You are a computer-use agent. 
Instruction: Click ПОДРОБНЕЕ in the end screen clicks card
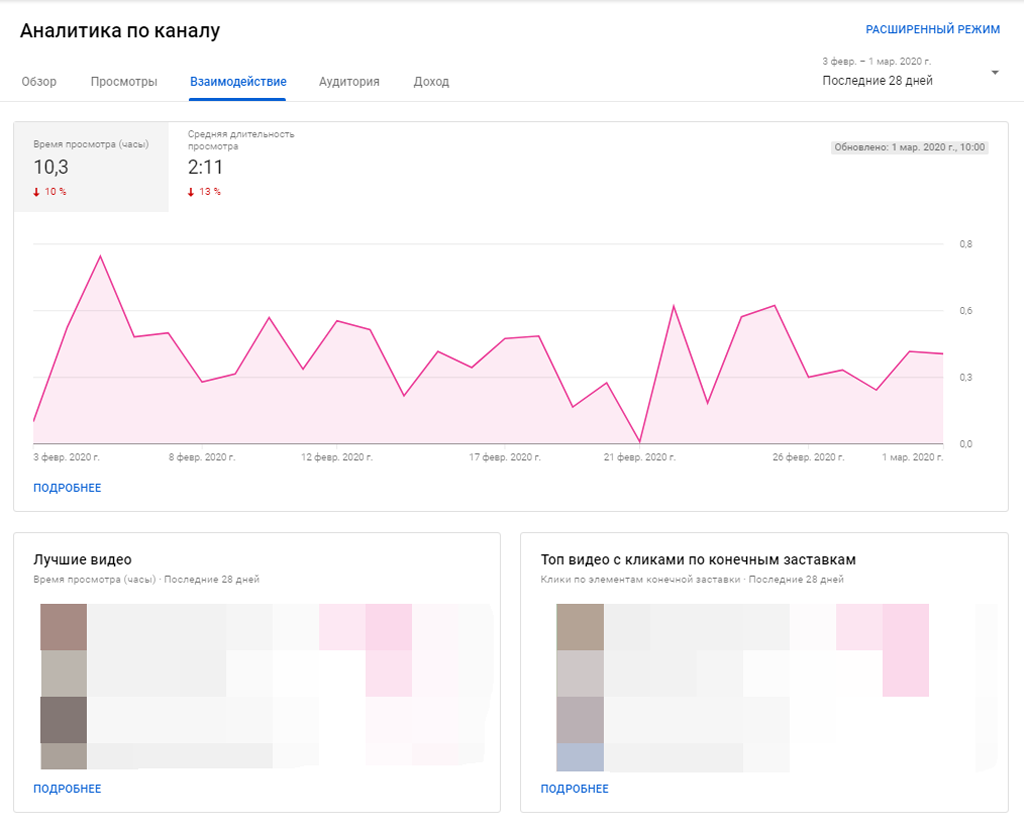click(x=574, y=789)
